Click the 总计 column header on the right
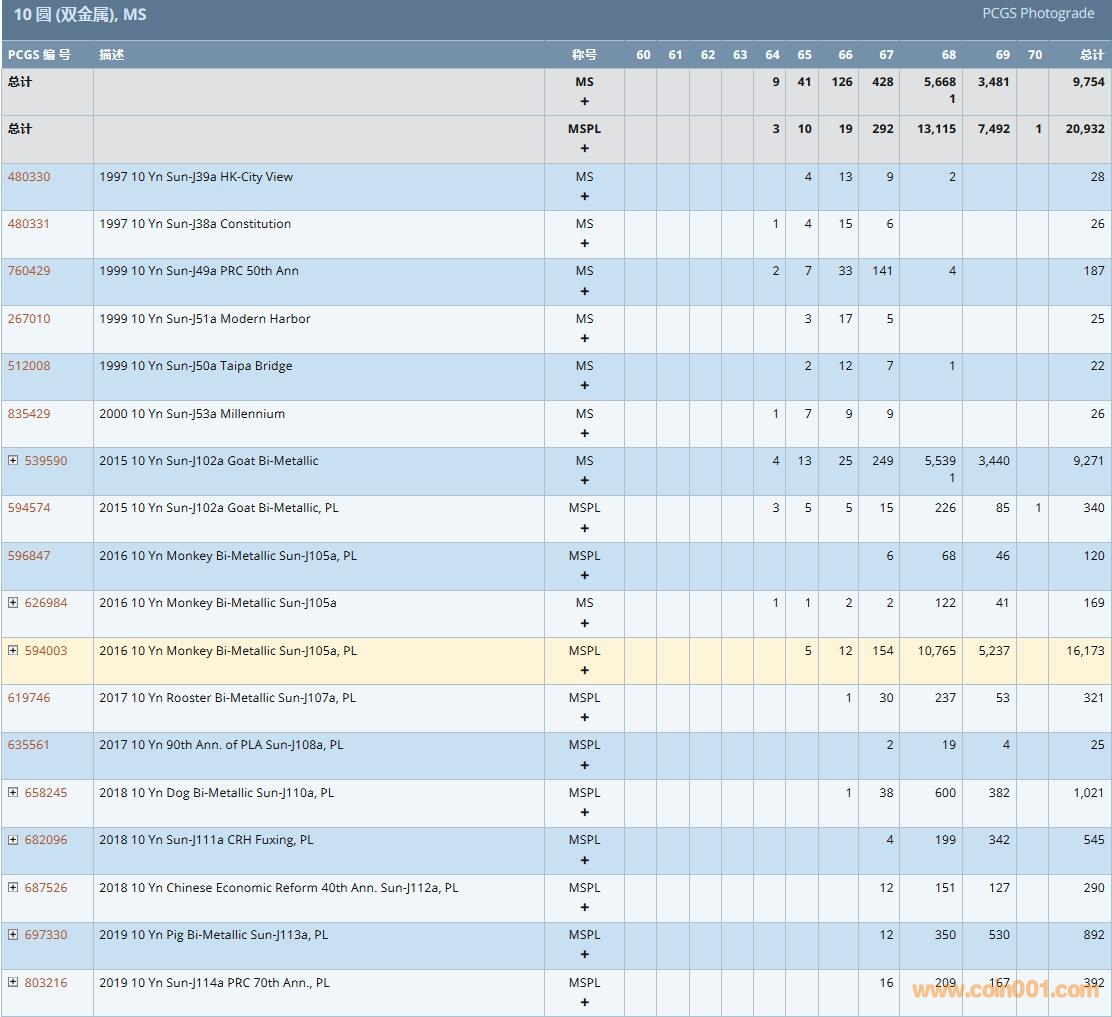The width and height of the screenshot is (1112, 1017). (1092, 55)
